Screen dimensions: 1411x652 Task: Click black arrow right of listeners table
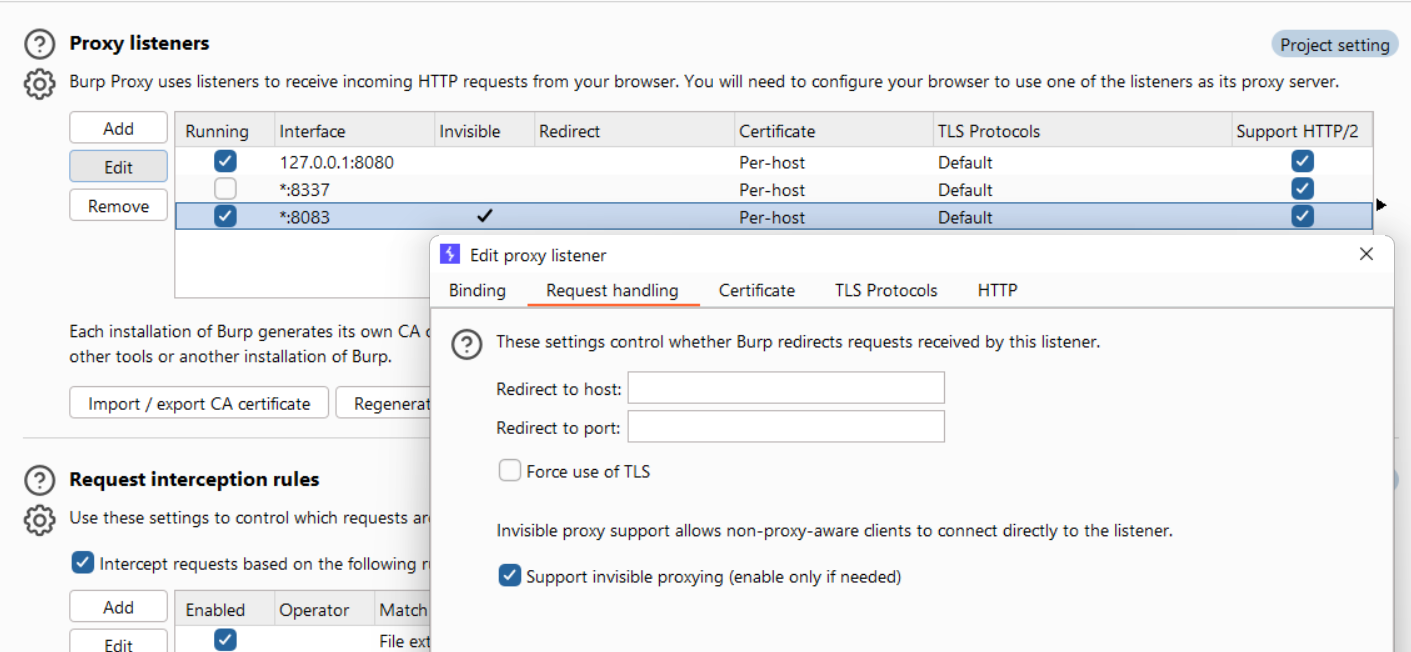[x=1381, y=205]
